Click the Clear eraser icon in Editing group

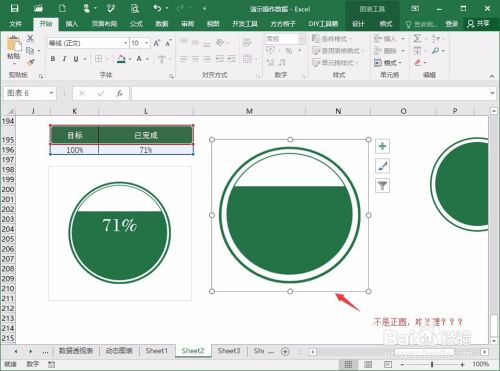(x=418, y=62)
